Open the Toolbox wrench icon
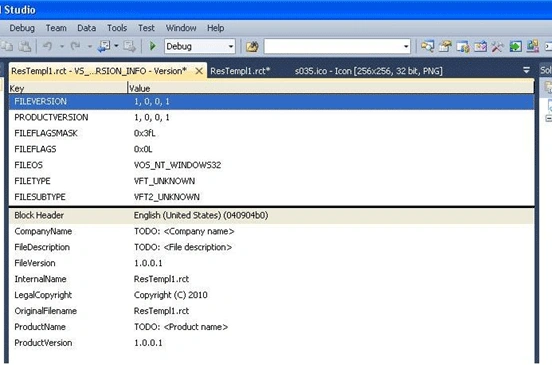Viewport: 552px width, 365px height. point(497,46)
